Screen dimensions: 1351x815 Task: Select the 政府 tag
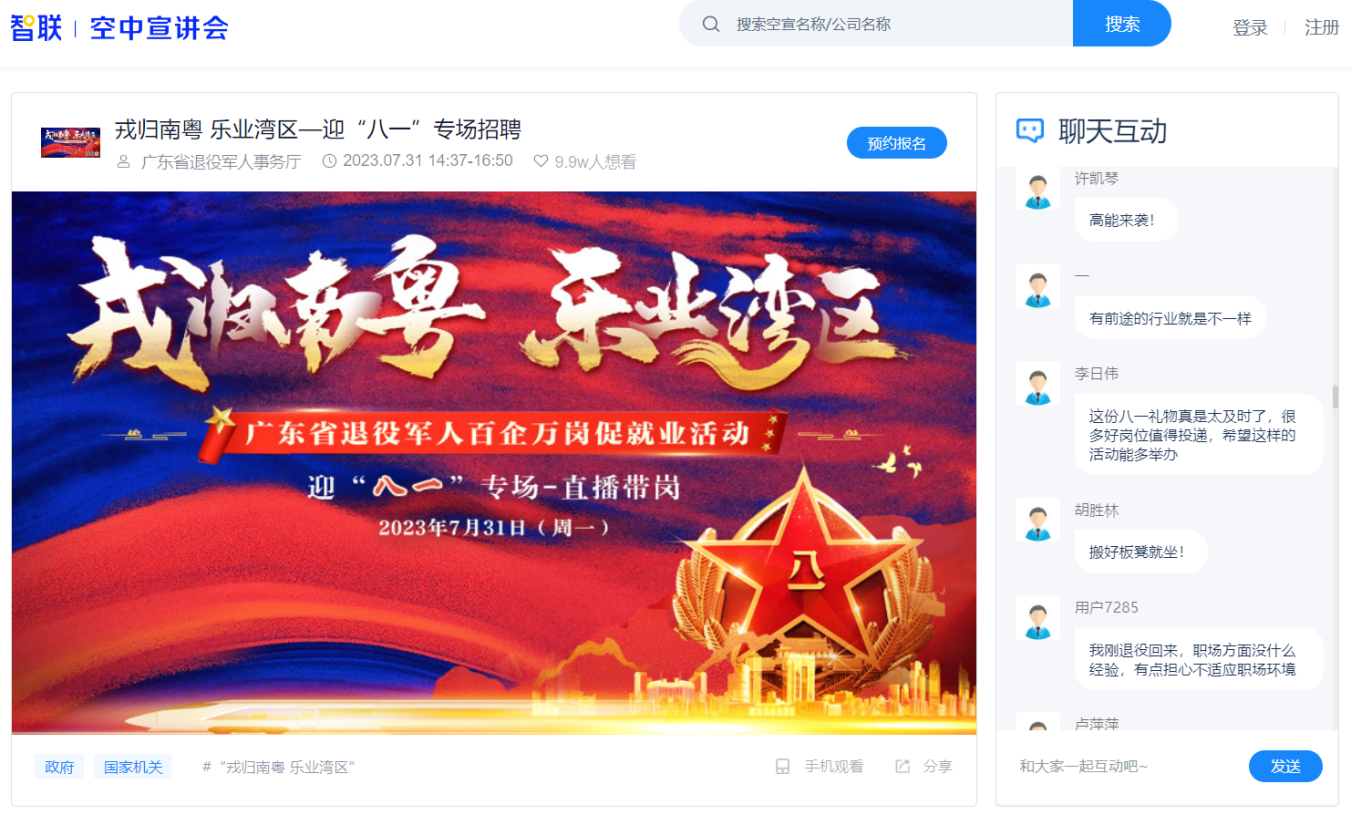pos(59,767)
